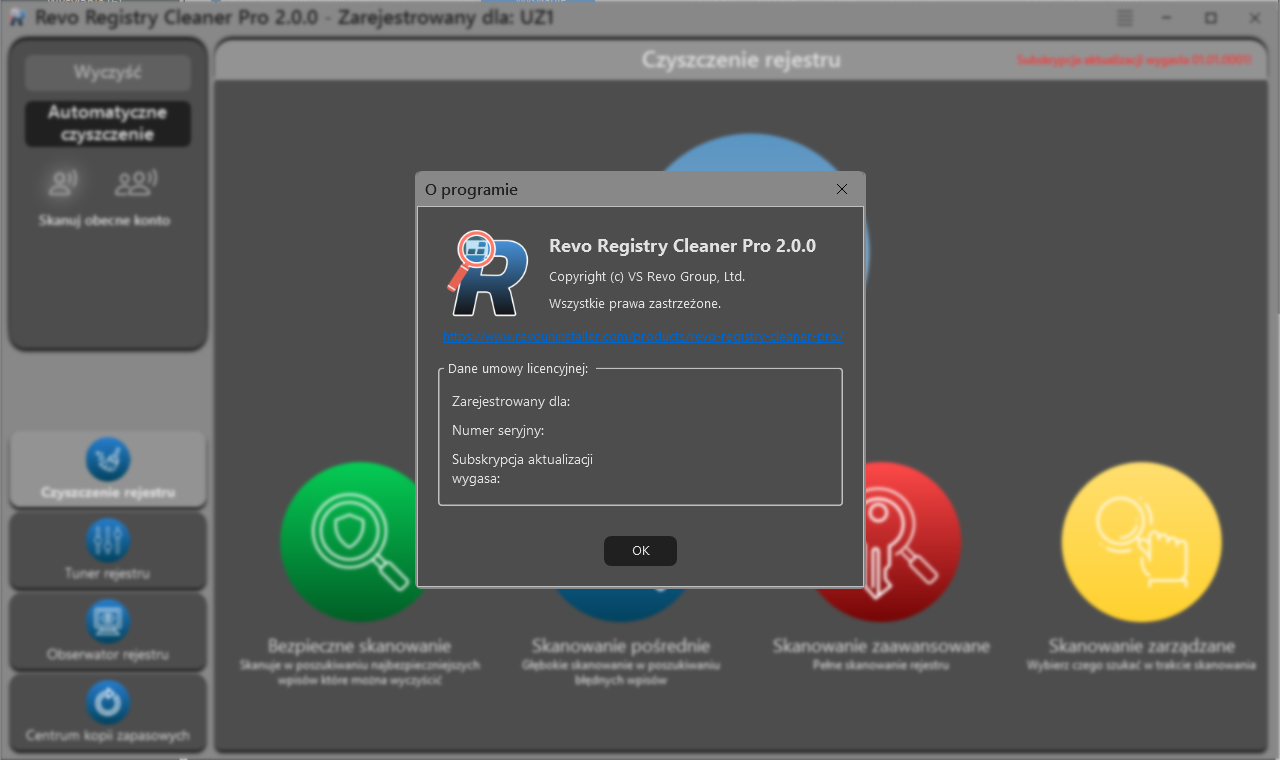The image size is (1280, 760).
Task: Click the 'Skanuj obecne konto' label
Action: (x=105, y=220)
